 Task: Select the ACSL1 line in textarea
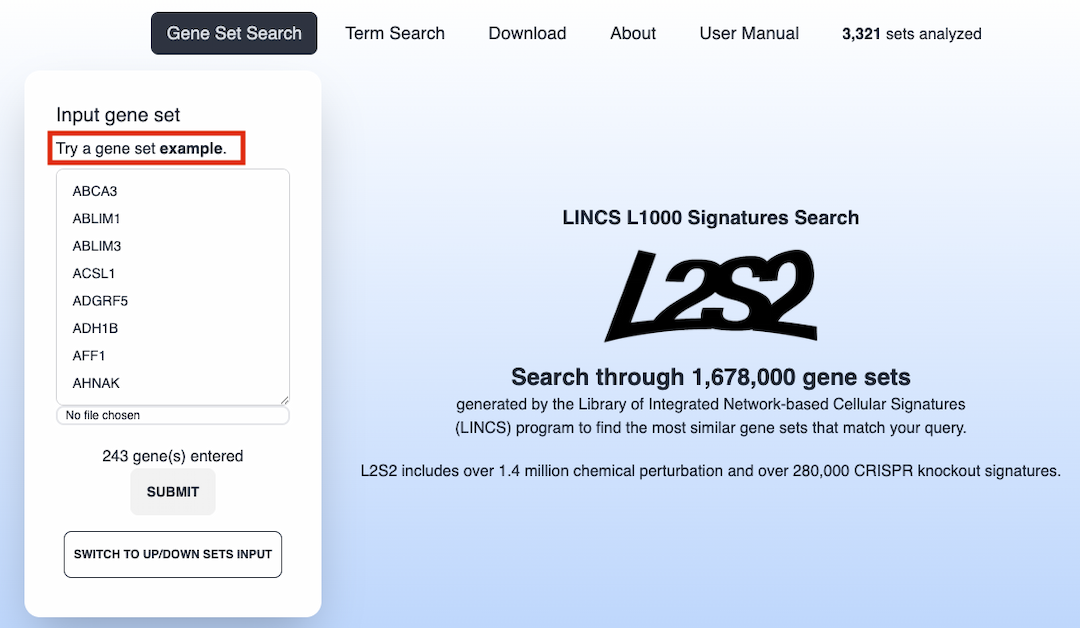point(95,273)
